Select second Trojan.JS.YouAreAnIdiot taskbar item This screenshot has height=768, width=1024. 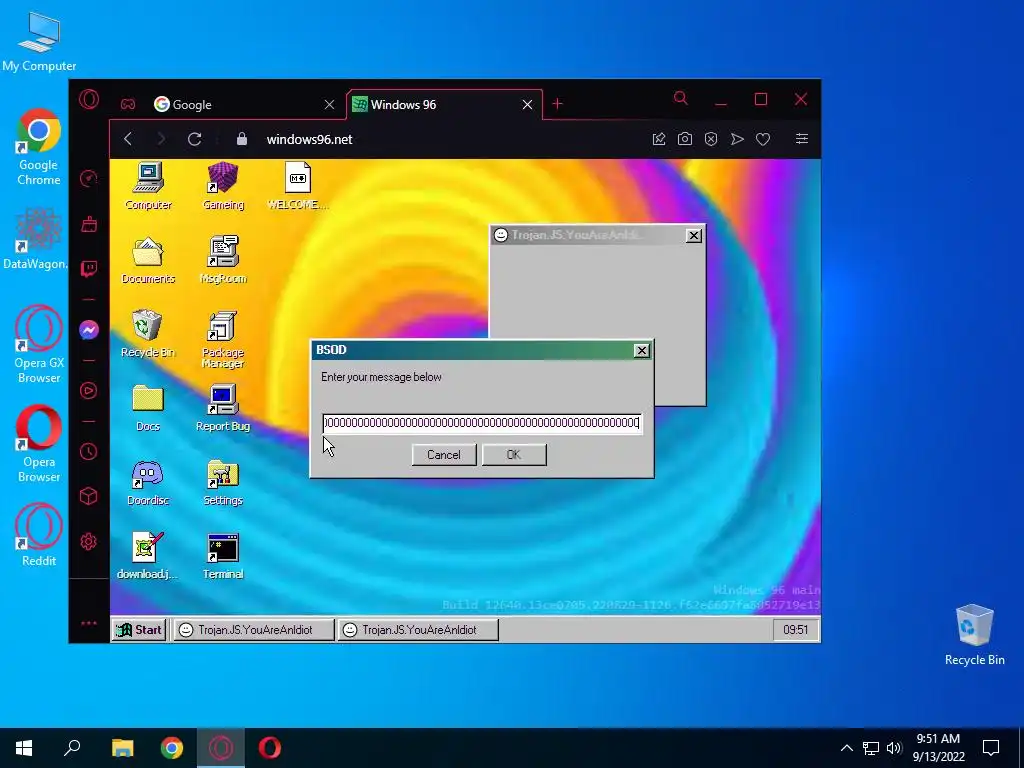click(x=418, y=630)
